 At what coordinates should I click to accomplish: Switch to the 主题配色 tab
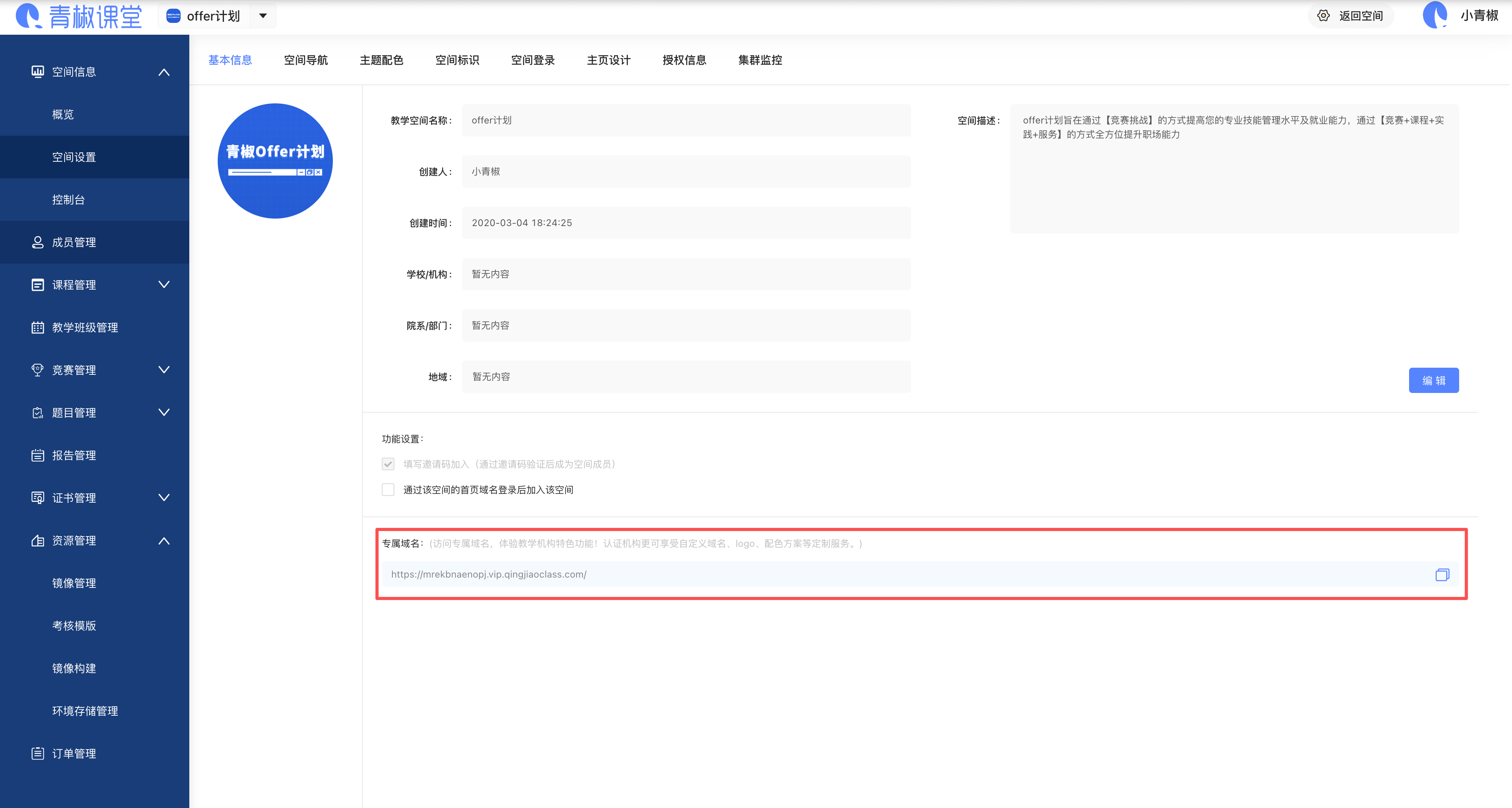(x=381, y=60)
